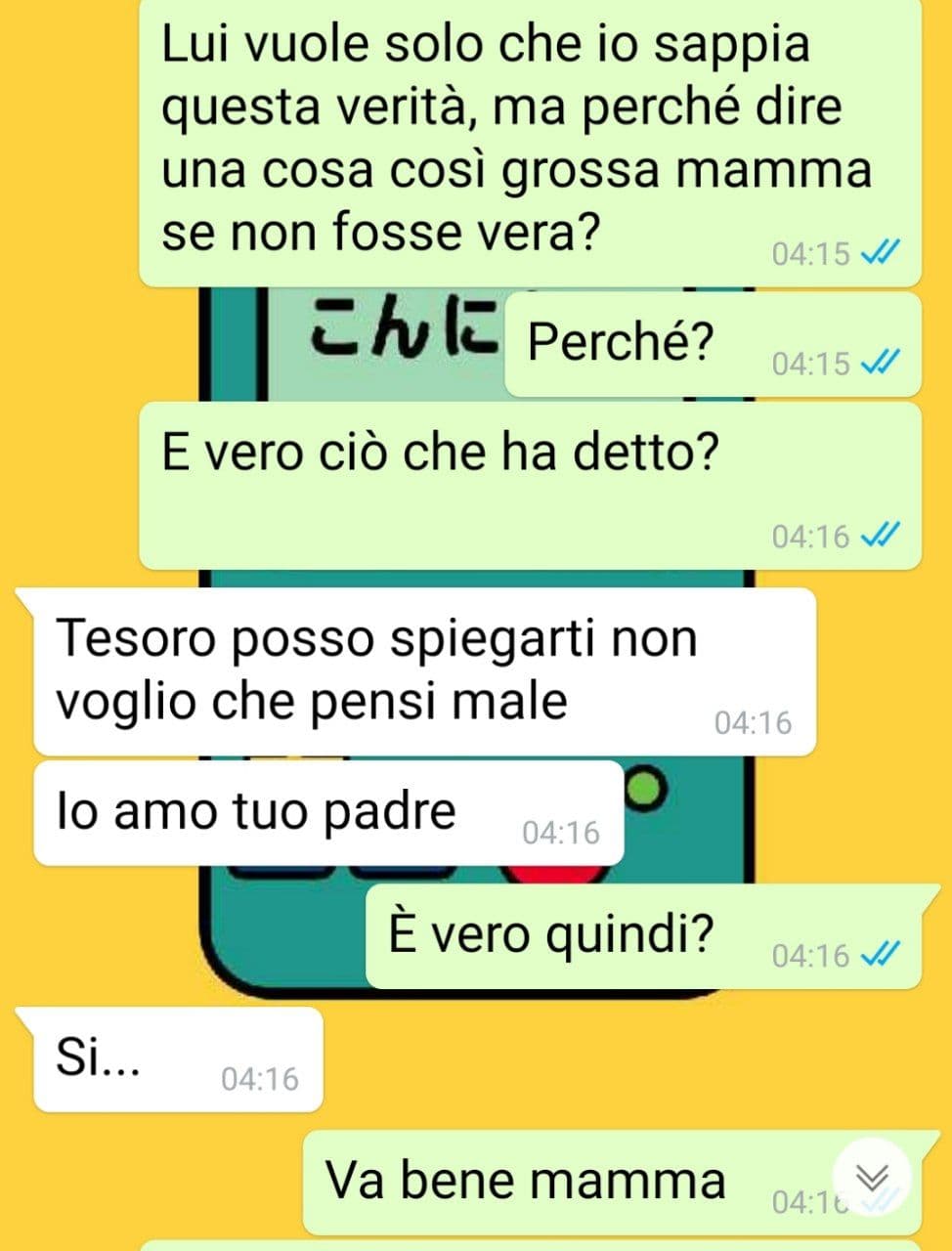Select 'Tesoro posso spiegarti' received message
The height and width of the screenshot is (1251, 952).
[424, 671]
